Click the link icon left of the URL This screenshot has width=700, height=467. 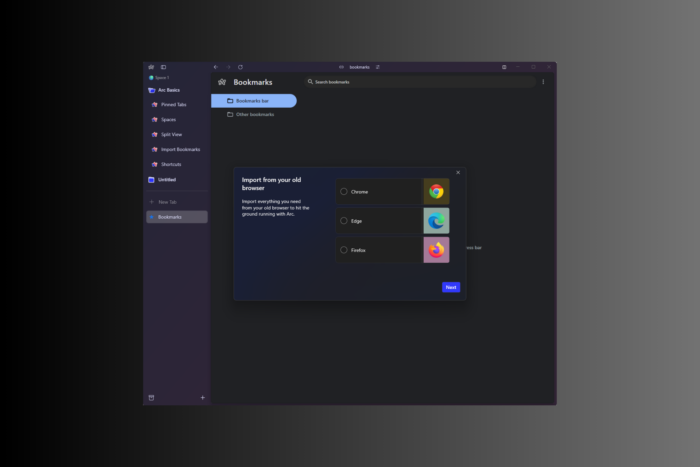click(341, 67)
